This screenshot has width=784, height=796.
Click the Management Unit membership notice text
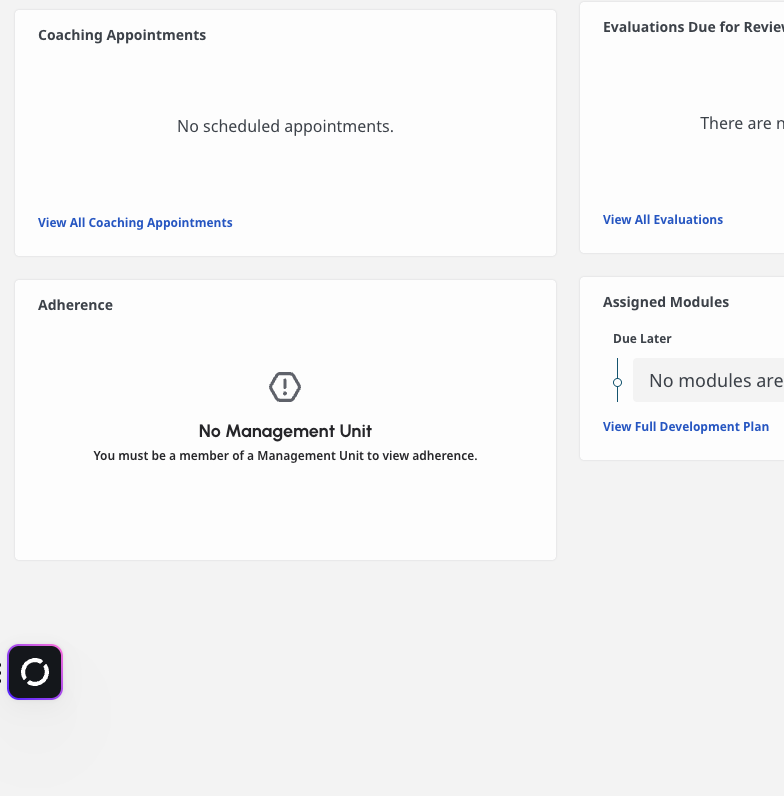pyautogui.click(x=285, y=455)
